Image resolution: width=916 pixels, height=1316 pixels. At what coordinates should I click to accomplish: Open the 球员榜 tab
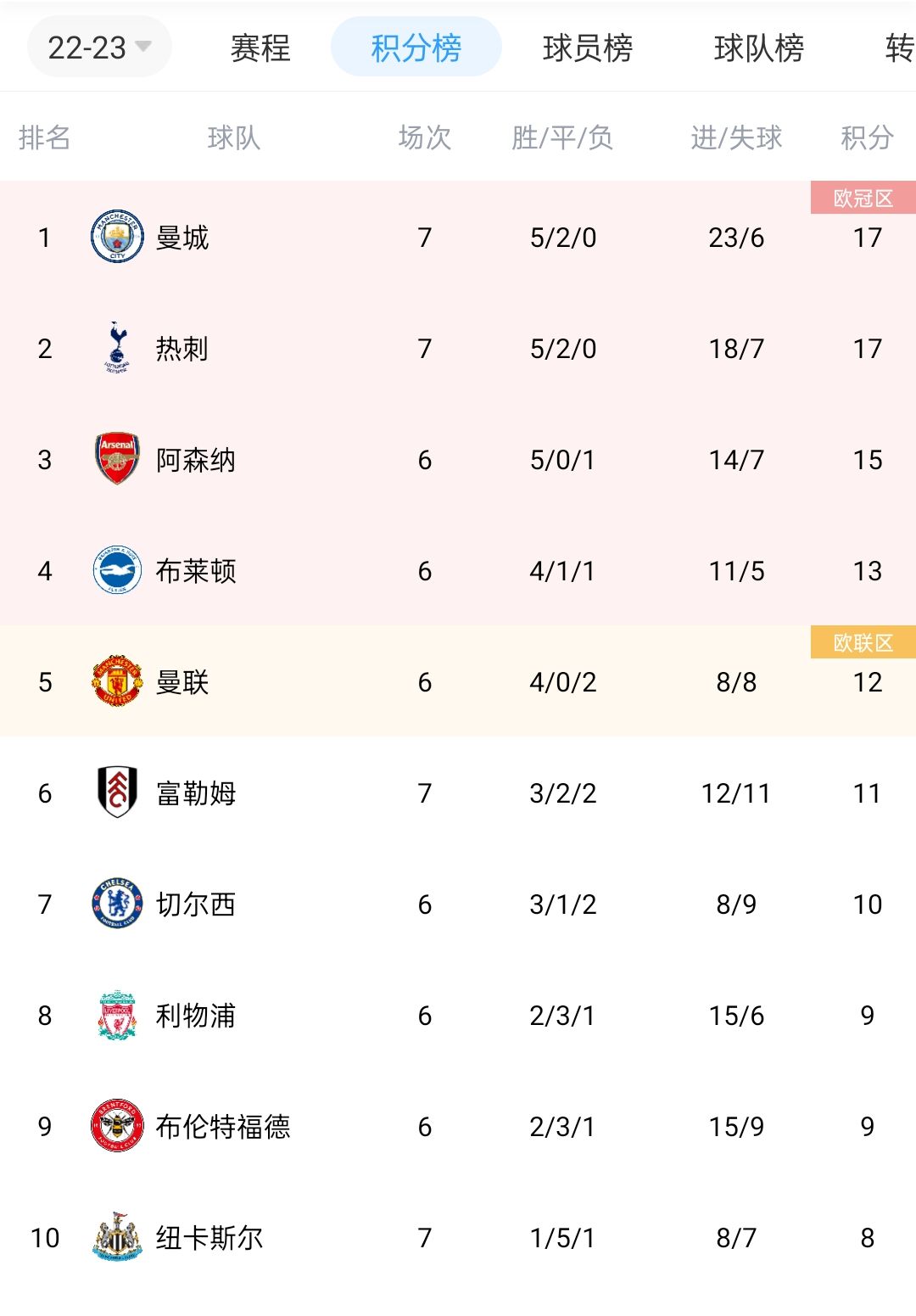tap(588, 48)
